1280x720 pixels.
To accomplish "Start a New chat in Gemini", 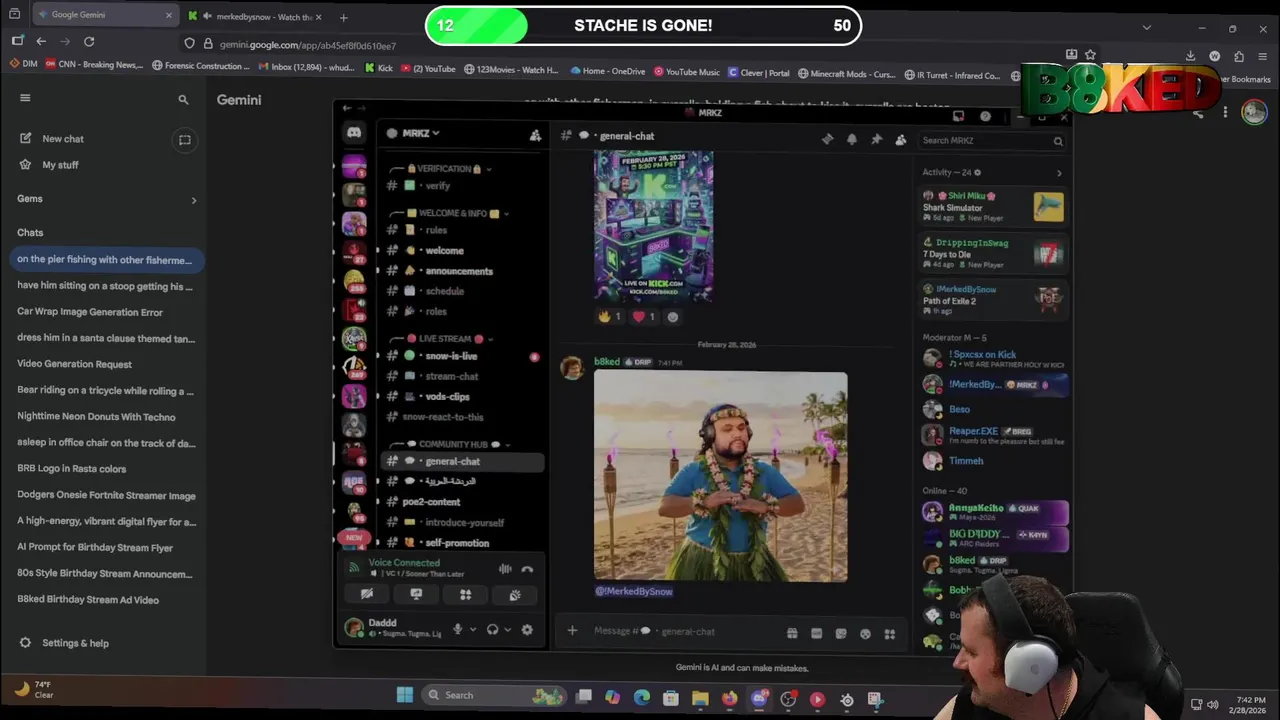I will click(x=62, y=139).
